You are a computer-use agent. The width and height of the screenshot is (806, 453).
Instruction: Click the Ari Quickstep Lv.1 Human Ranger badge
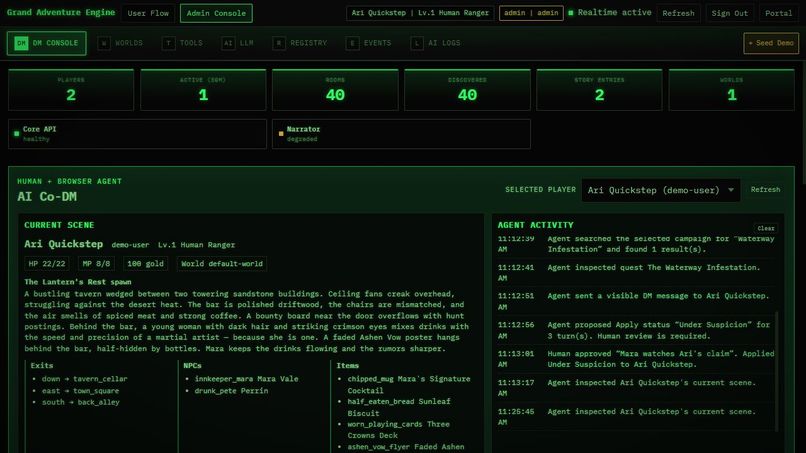coord(420,13)
